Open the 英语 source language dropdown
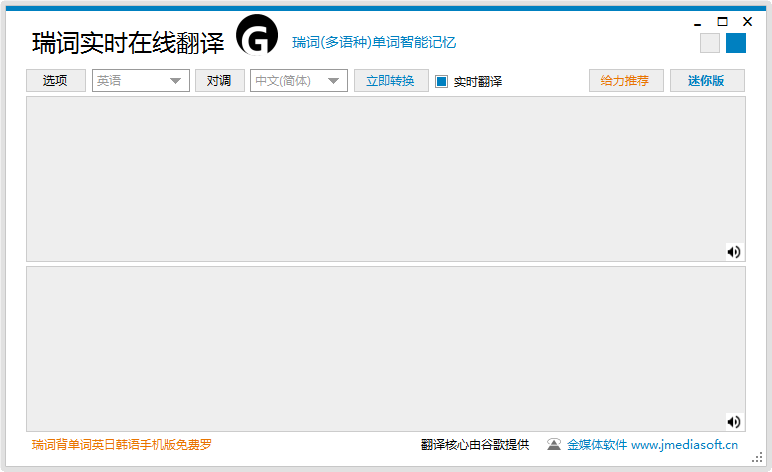 coord(141,80)
